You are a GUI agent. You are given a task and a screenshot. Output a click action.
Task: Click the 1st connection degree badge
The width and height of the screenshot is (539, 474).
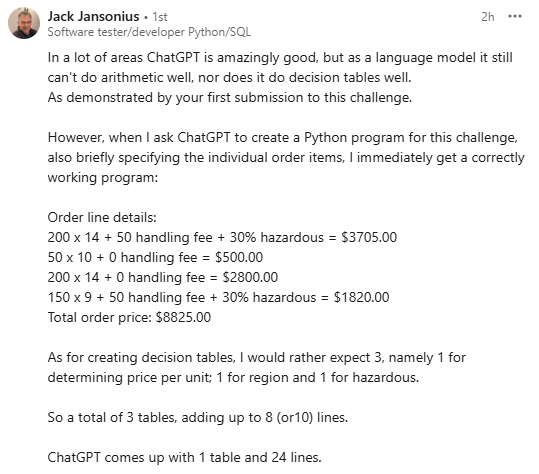tap(160, 17)
